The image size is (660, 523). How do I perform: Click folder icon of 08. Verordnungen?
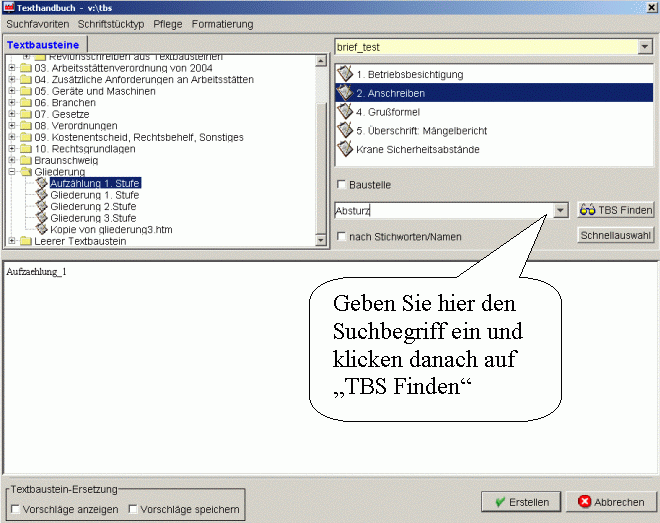click(x=26, y=125)
